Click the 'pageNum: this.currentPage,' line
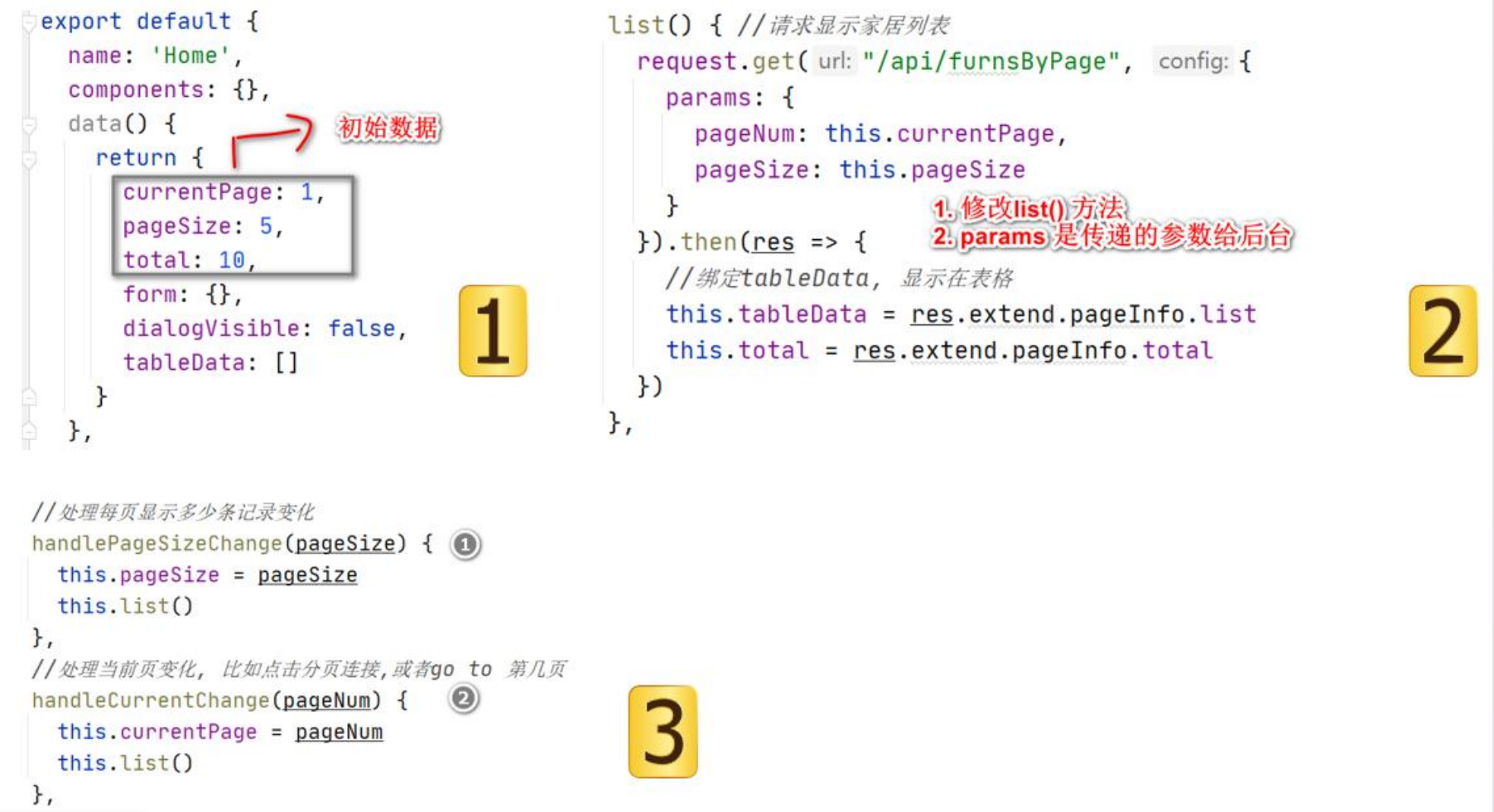 click(x=880, y=133)
